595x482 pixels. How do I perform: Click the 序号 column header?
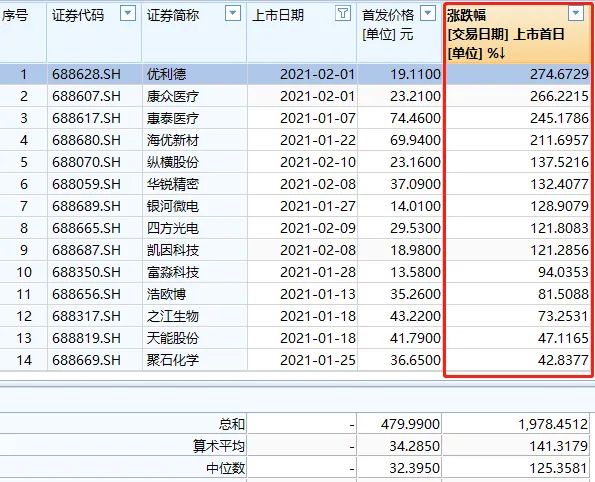click(14, 16)
